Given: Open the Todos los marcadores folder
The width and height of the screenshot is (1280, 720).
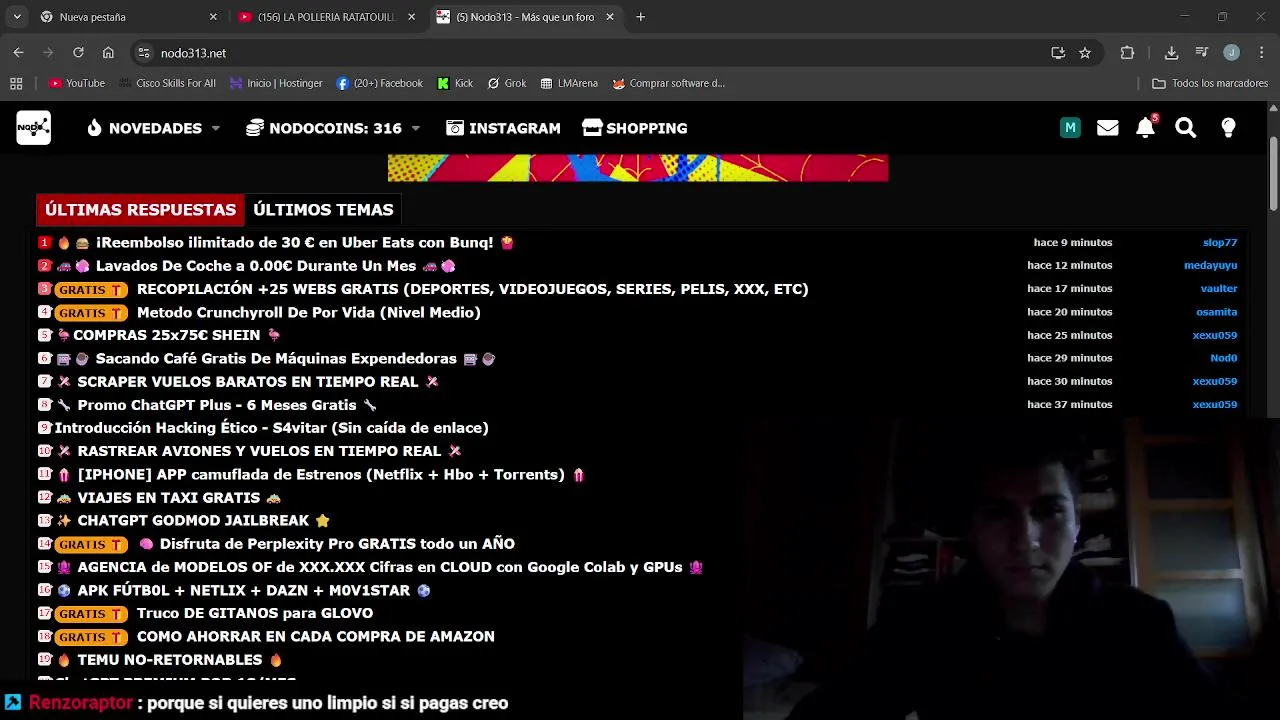Looking at the screenshot, I should (1210, 84).
